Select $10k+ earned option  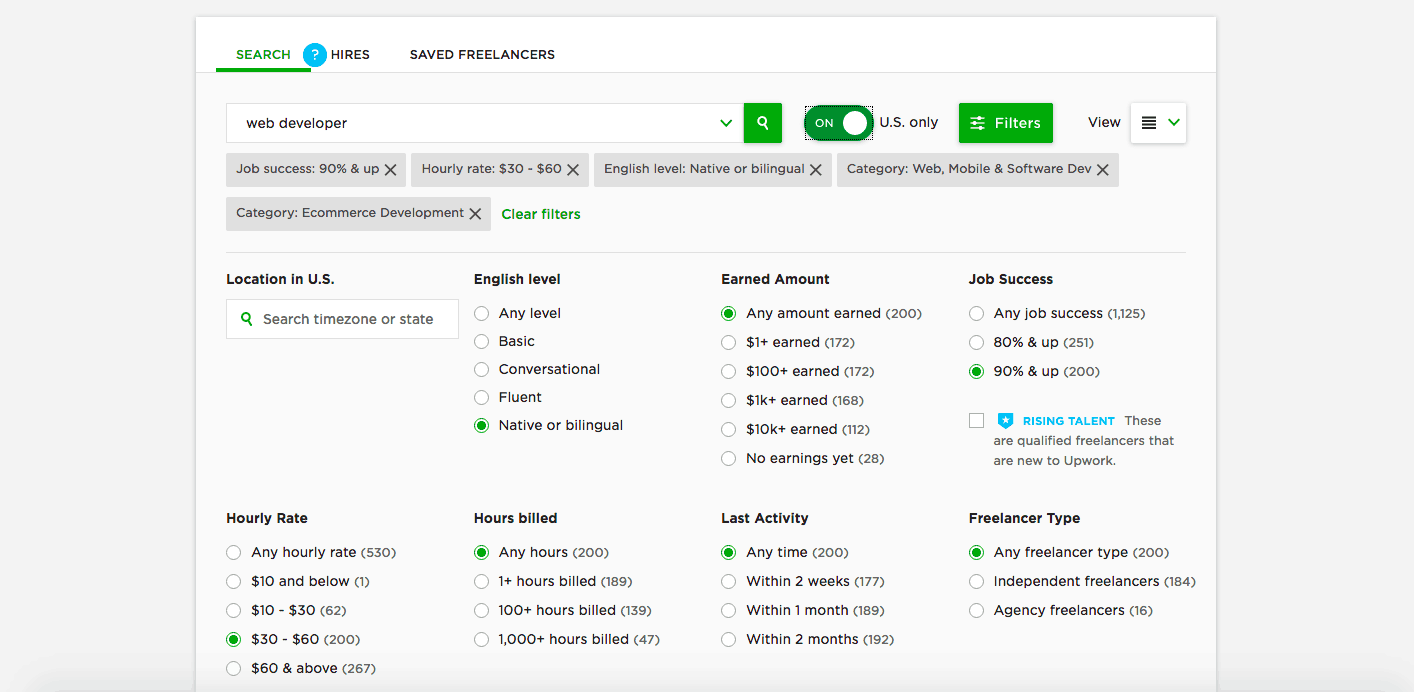[729, 429]
